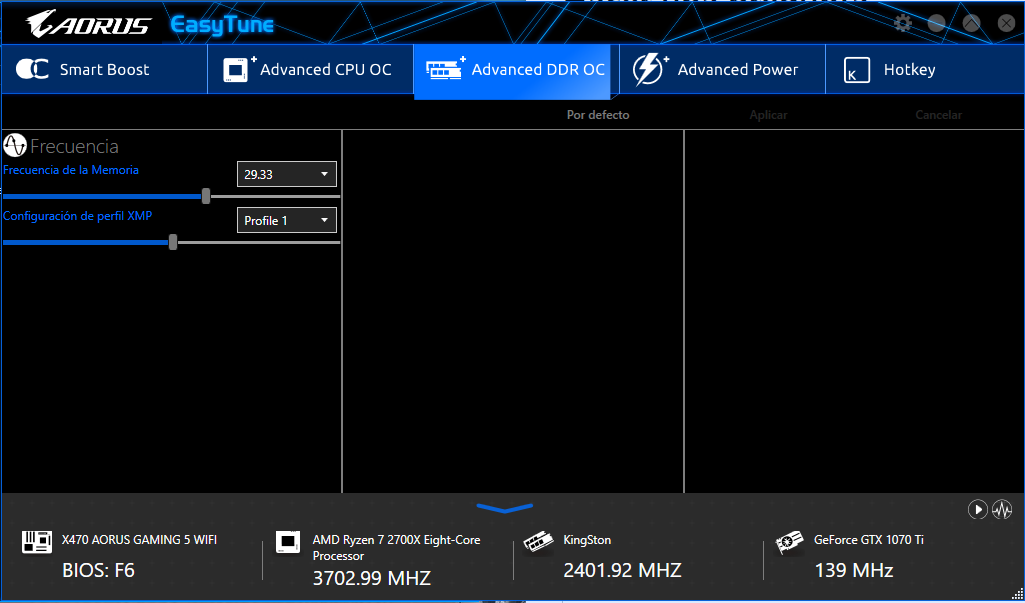This screenshot has height=603, width=1025.
Task: Open the XMP Profile 1 dropdown
Action: click(x=286, y=220)
